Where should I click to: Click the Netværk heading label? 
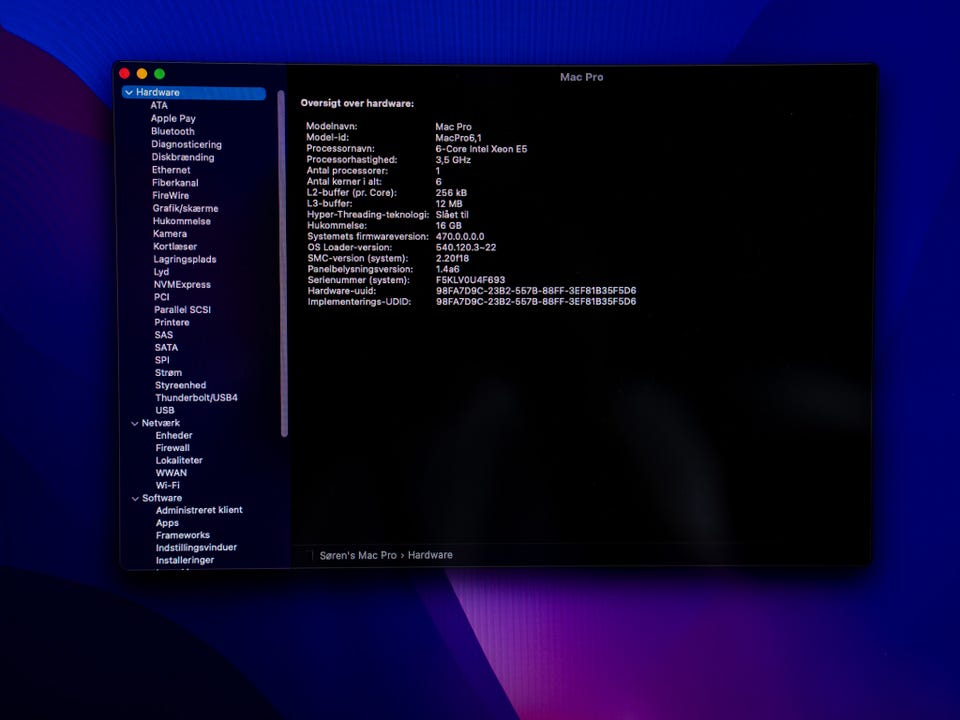tap(160, 423)
